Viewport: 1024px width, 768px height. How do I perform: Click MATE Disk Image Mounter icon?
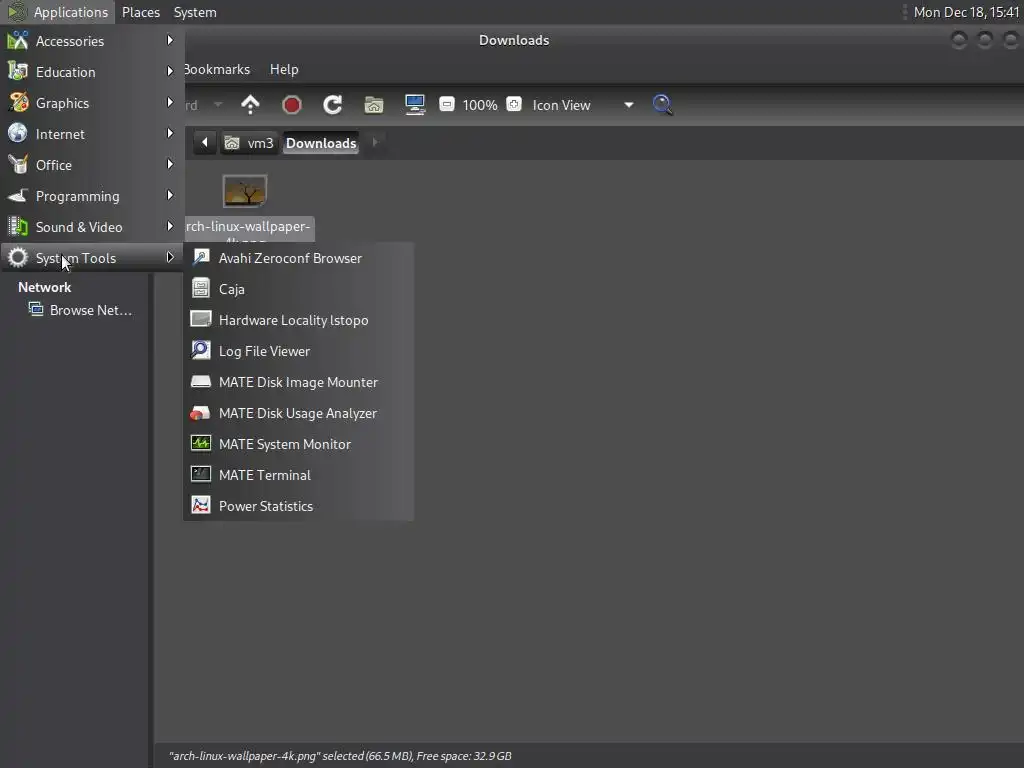[200, 381]
